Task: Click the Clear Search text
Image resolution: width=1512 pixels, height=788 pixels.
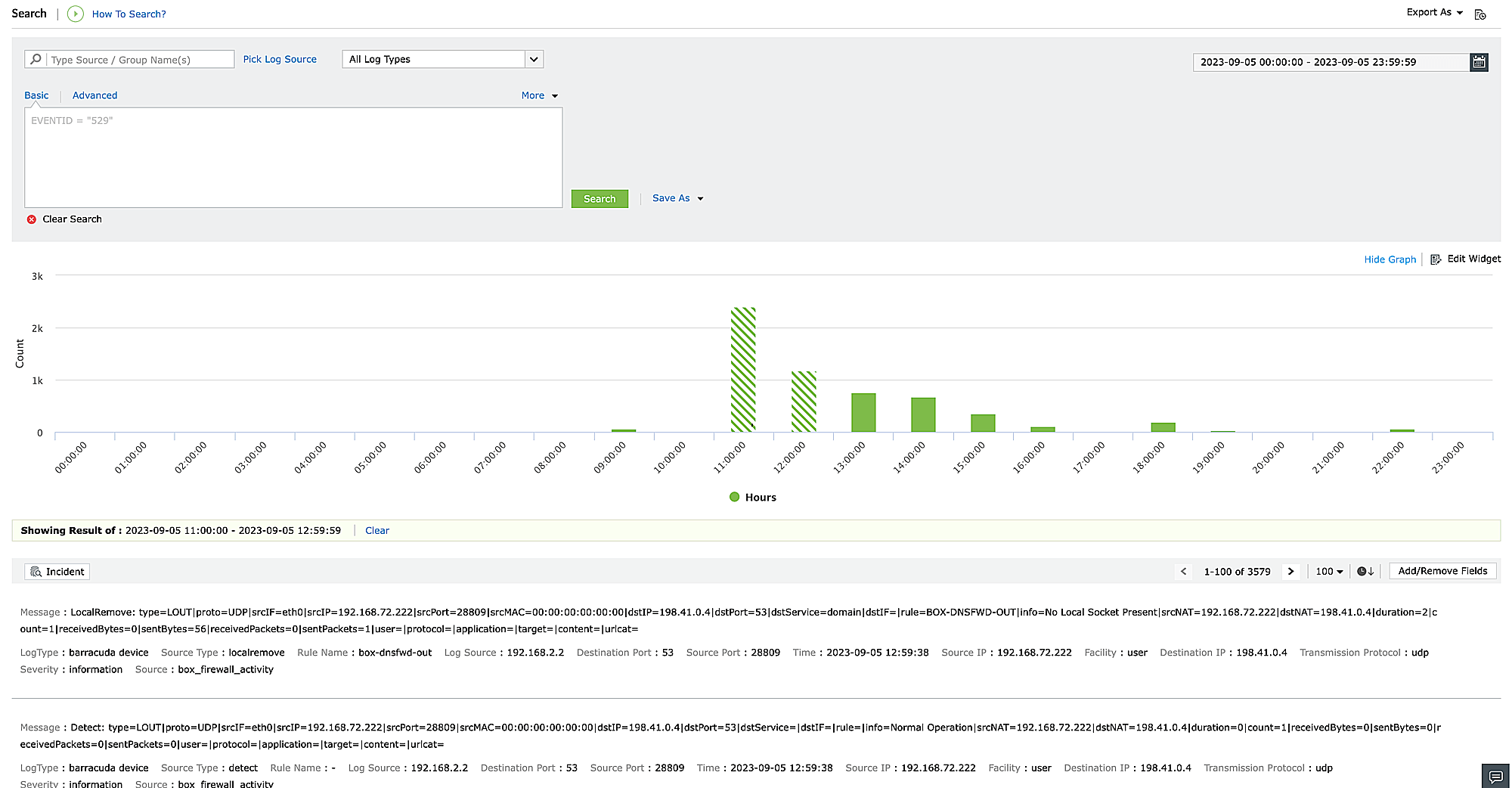Action: click(72, 219)
